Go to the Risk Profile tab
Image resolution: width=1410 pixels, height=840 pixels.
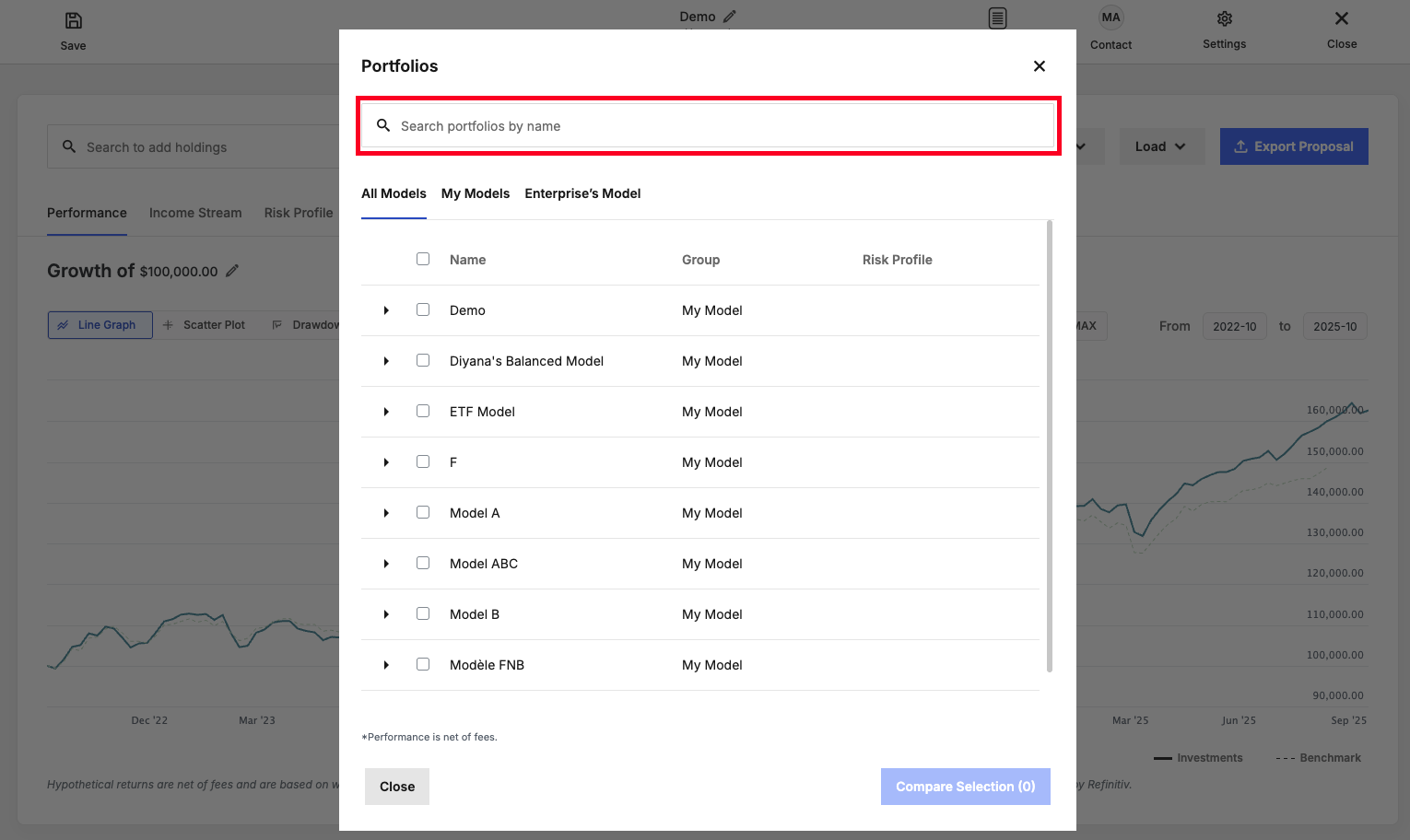pyautogui.click(x=299, y=213)
